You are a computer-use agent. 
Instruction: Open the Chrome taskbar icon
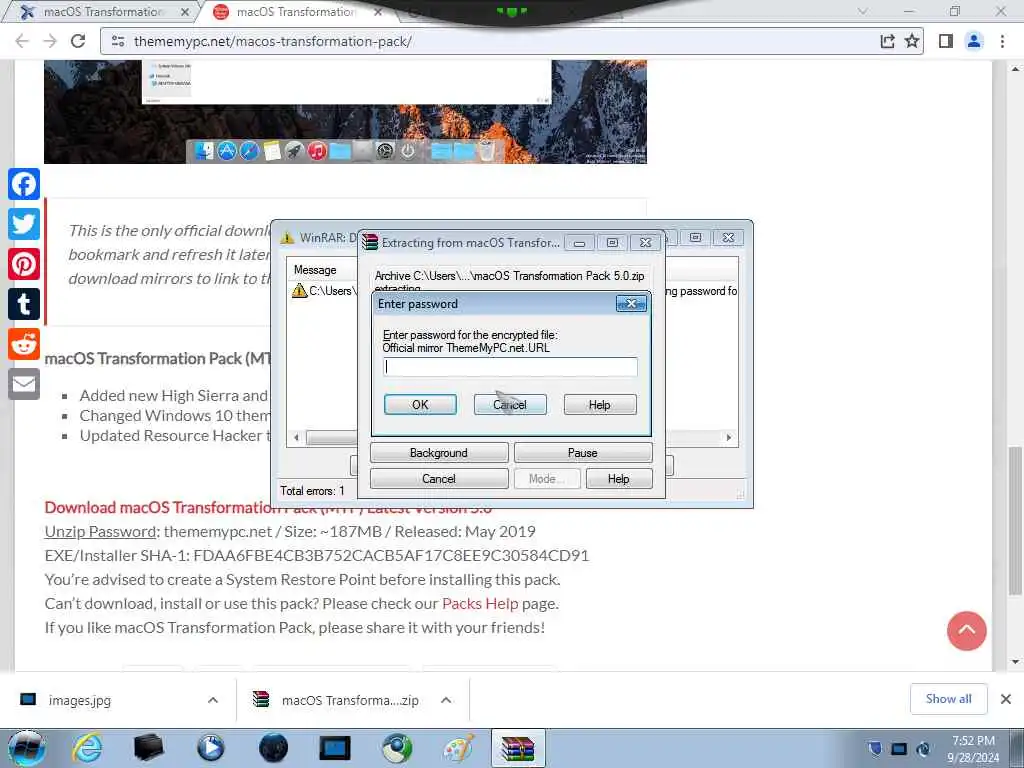(397, 748)
